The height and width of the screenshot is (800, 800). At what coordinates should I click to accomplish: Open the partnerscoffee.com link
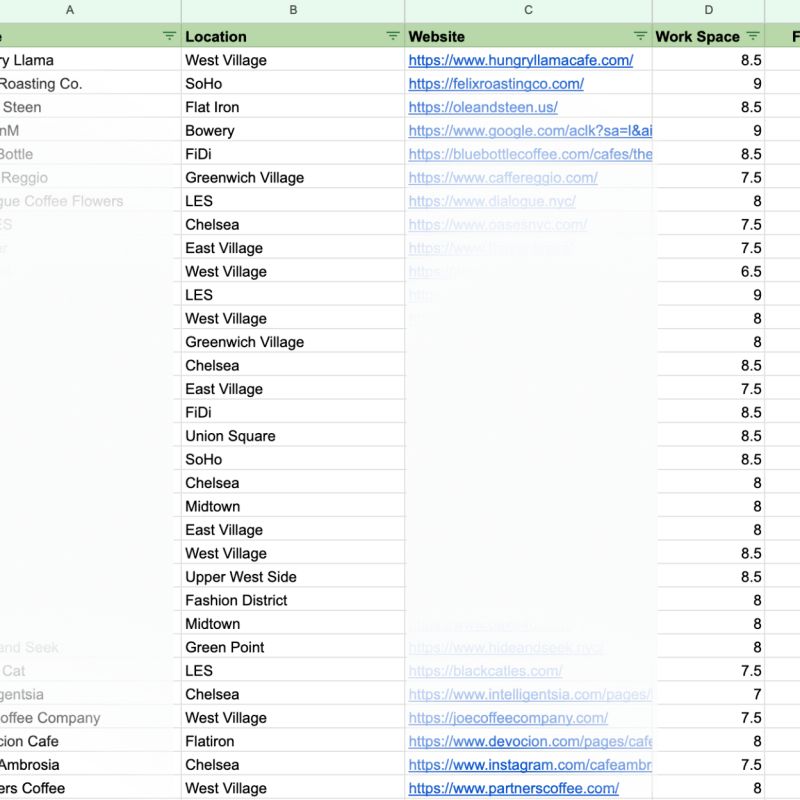513,788
